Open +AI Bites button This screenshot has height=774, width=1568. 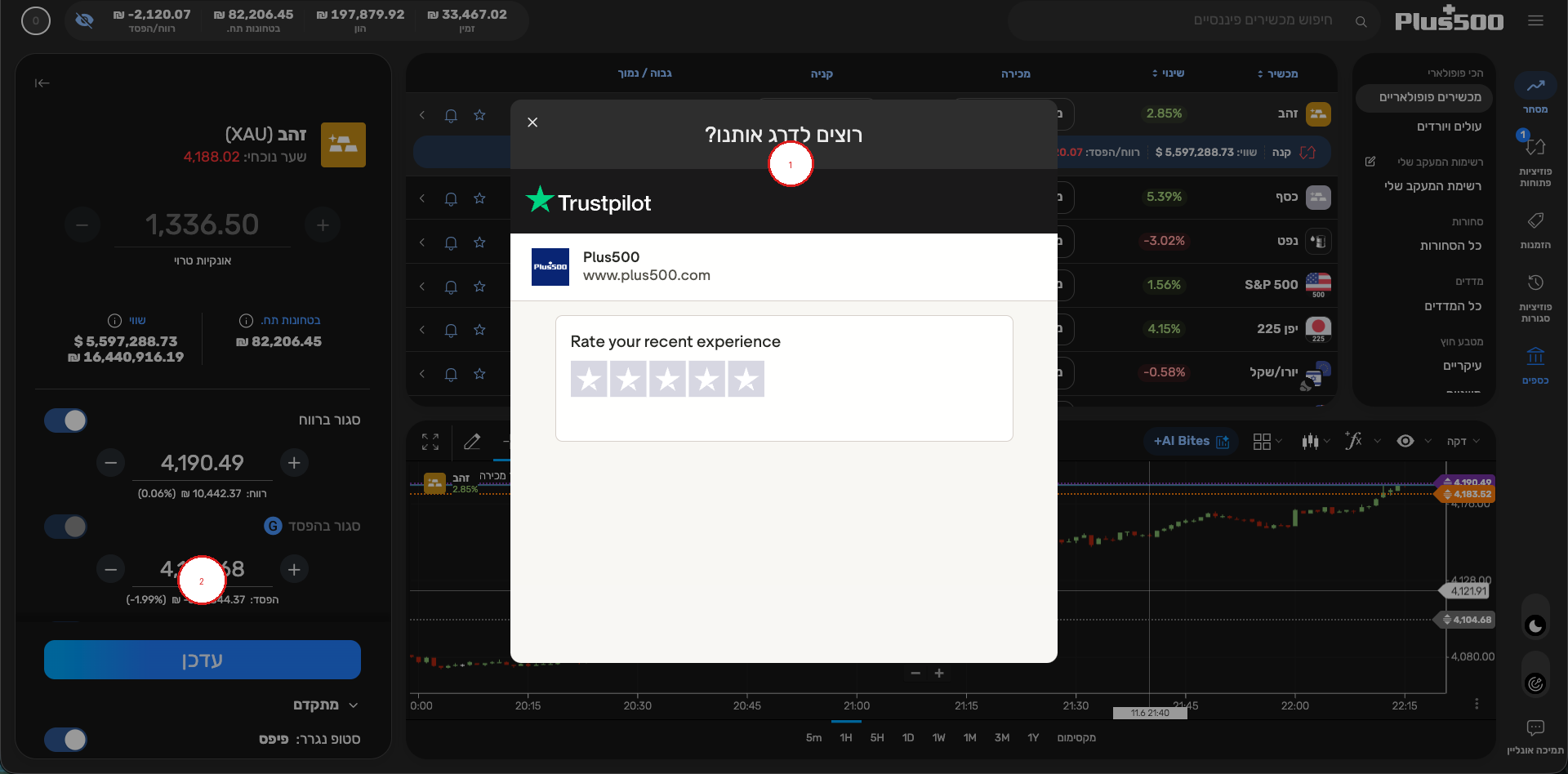click(1191, 441)
